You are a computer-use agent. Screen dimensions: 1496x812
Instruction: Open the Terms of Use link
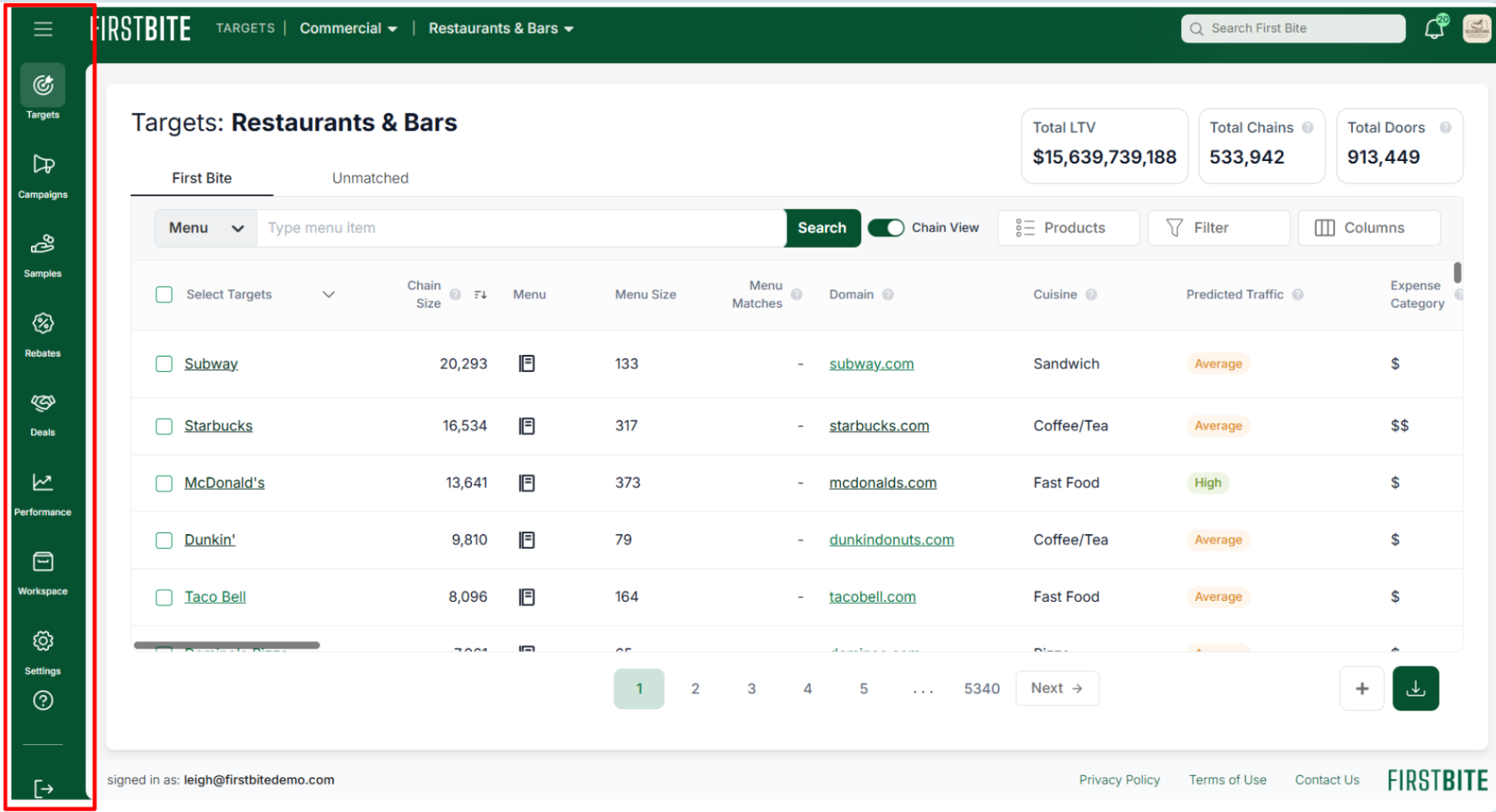point(1228,780)
